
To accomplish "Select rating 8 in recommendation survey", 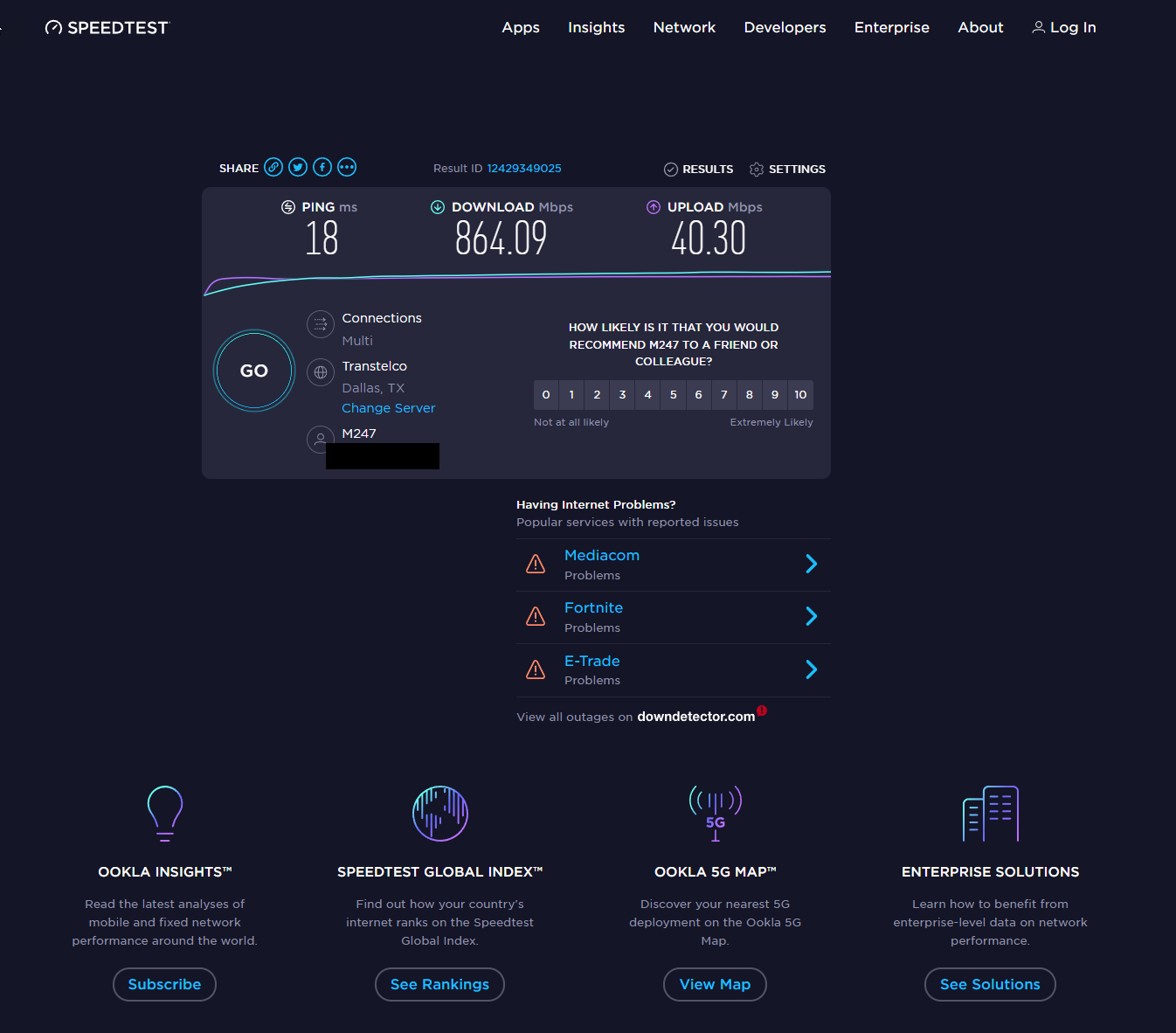I will point(749,395).
